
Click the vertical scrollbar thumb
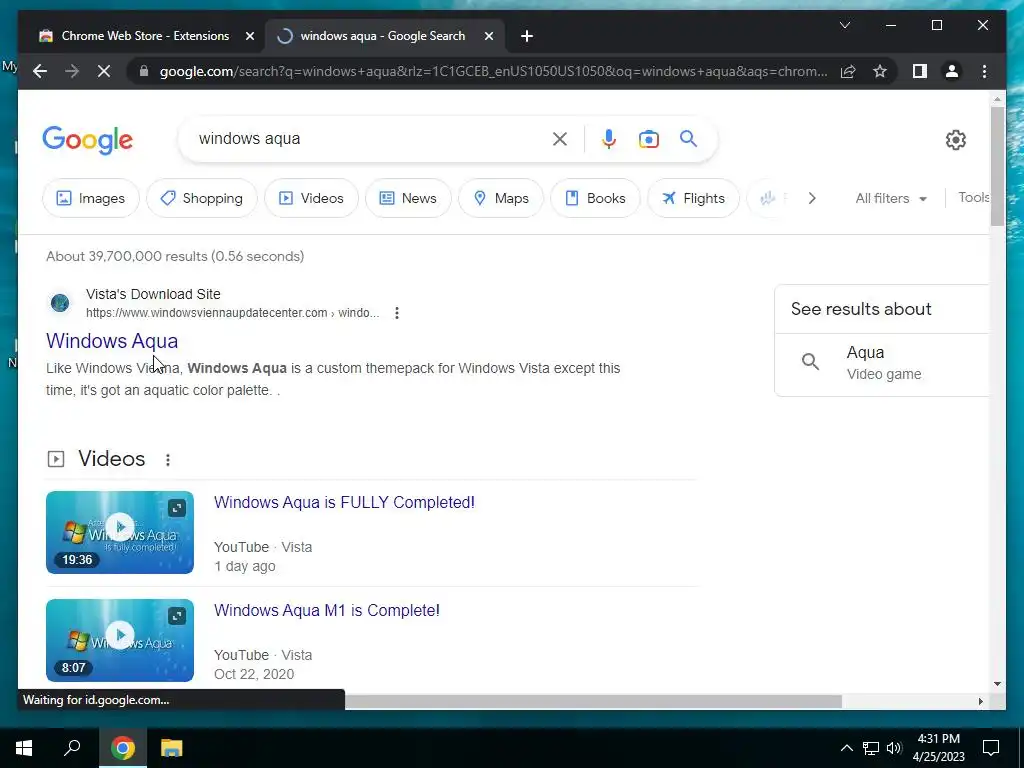[x=997, y=166]
